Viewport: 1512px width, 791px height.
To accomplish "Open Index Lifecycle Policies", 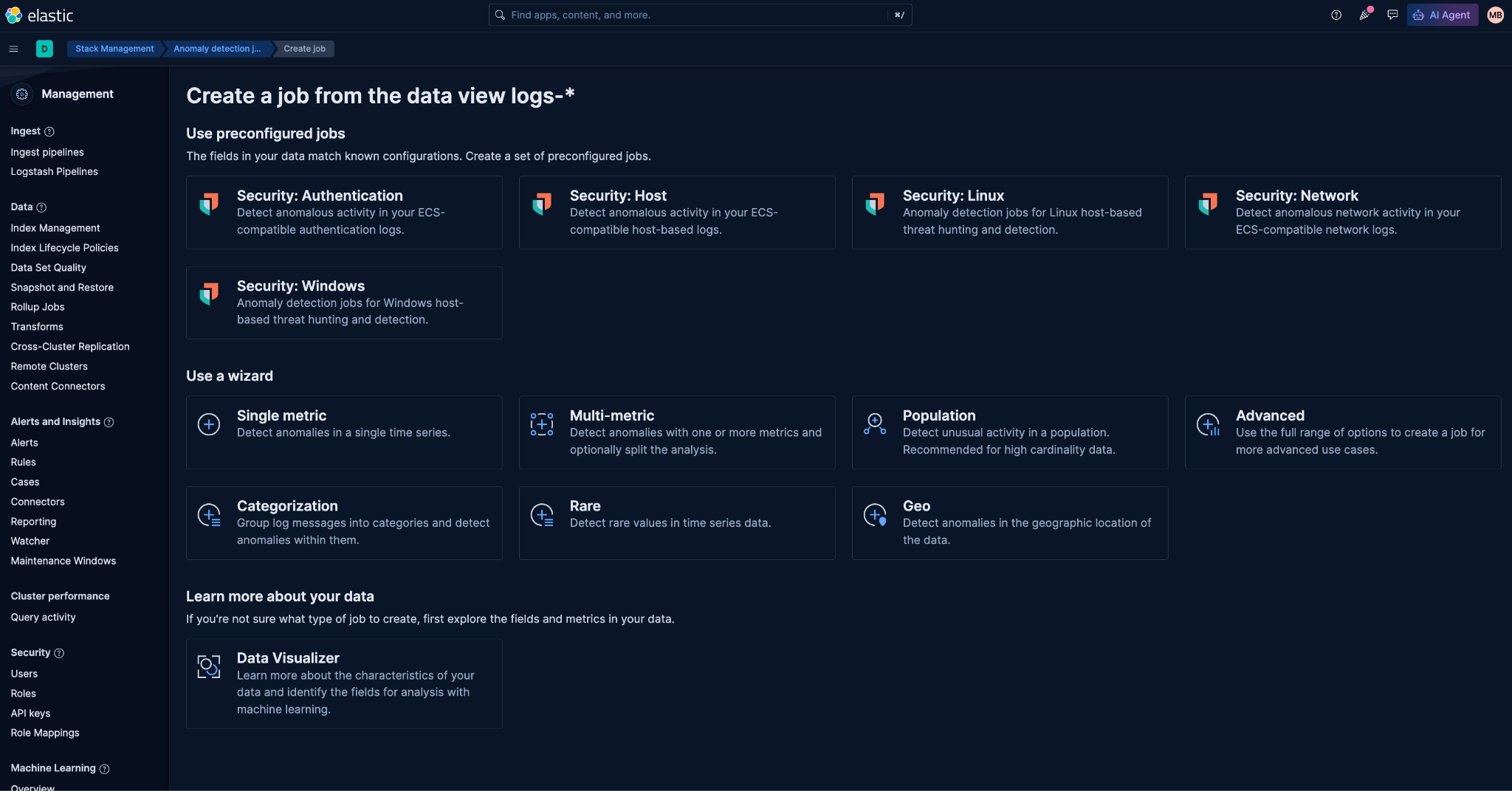I will pyautogui.click(x=64, y=248).
